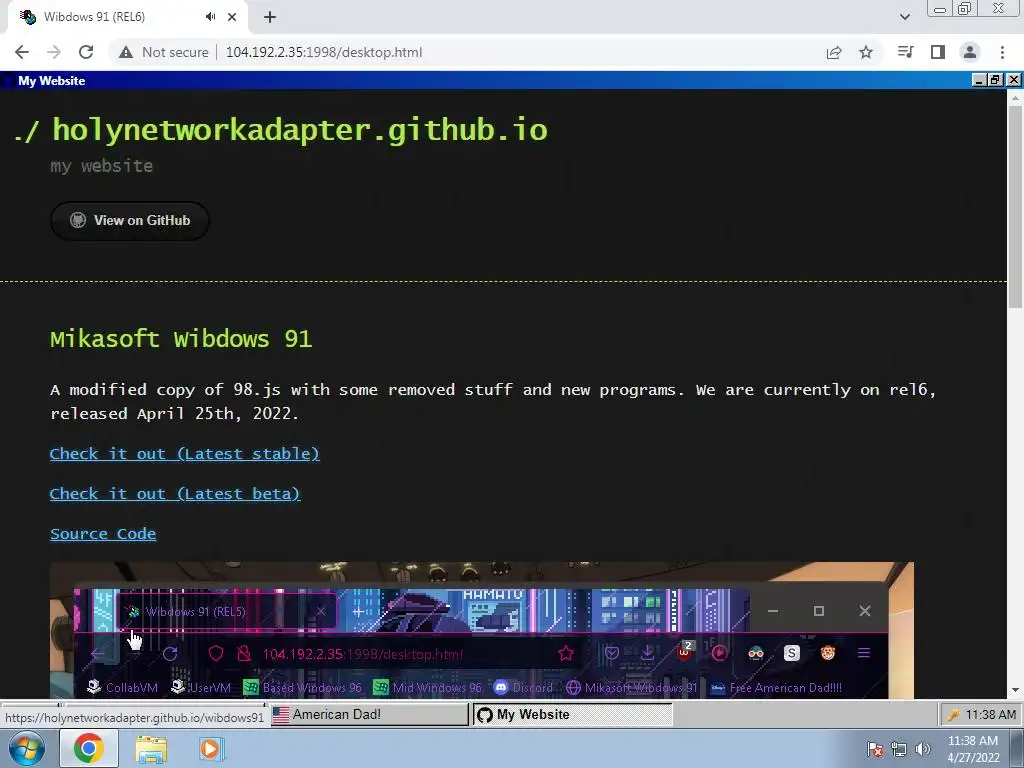This screenshot has height=768, width=1024.
Task: Restore the inner My Website window
Action: pos(995,80)
